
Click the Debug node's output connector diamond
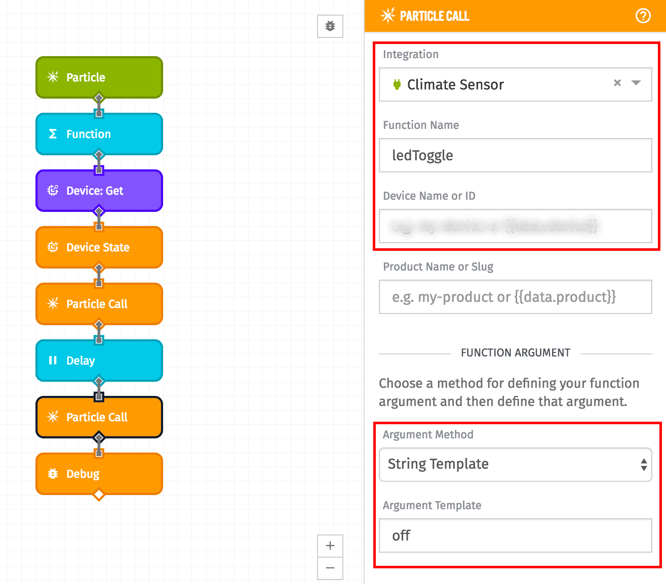(x=99, y=495)
